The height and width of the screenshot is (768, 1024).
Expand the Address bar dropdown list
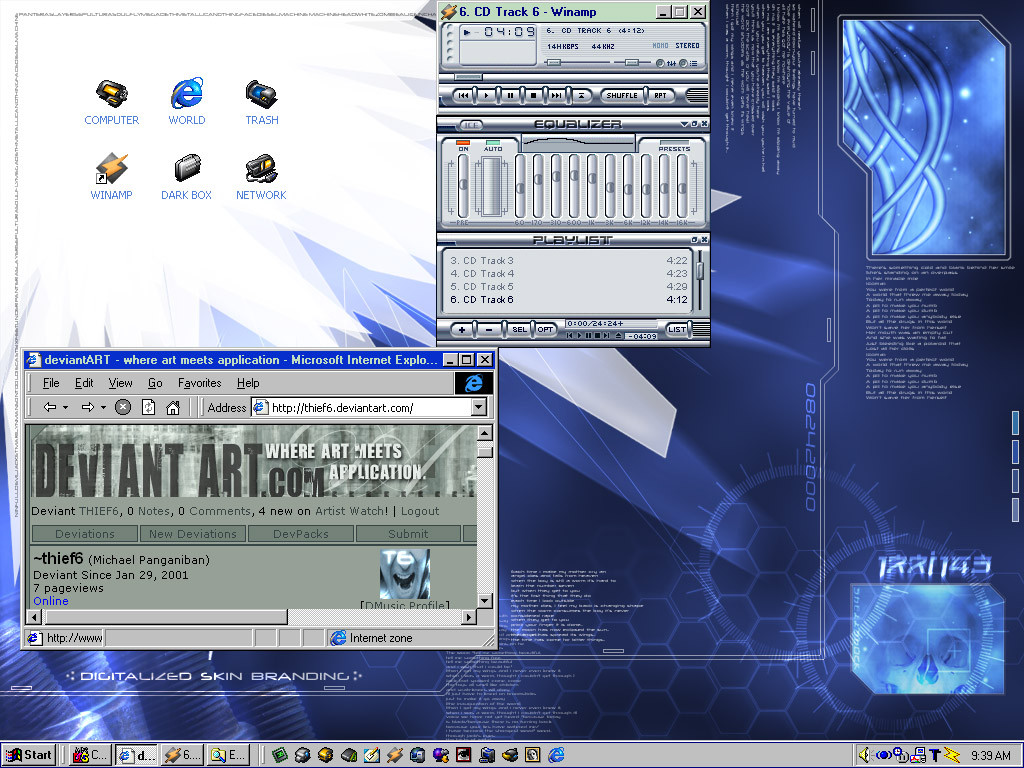click(479, 408)
